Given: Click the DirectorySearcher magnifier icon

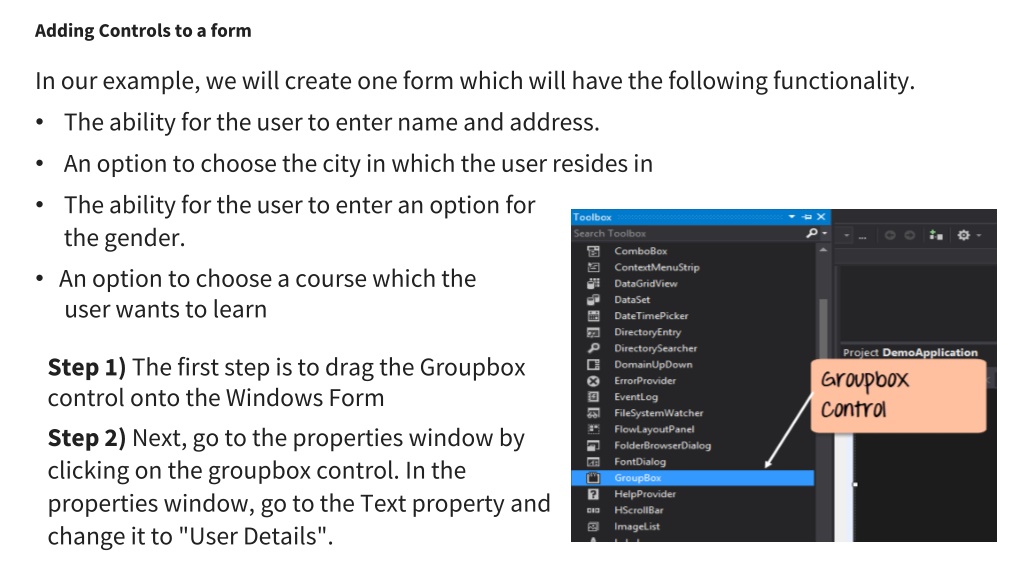Looking at the screenshot, I should (x=593, y=348).
